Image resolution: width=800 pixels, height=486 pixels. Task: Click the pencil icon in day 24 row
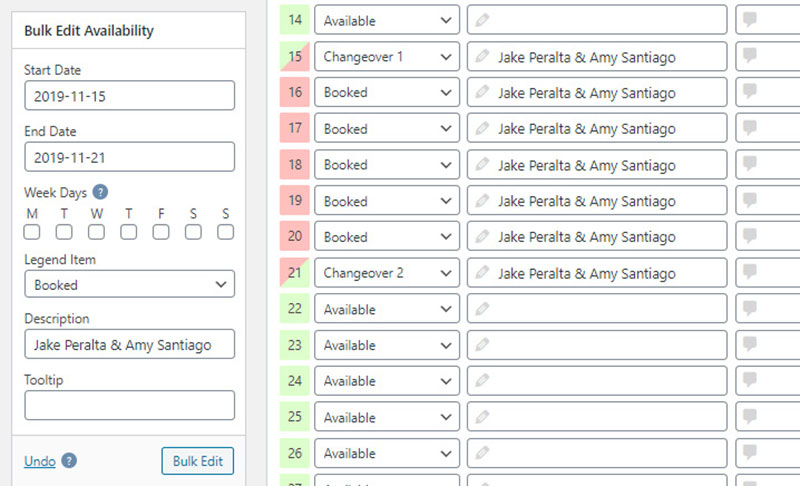coord(482,380)
